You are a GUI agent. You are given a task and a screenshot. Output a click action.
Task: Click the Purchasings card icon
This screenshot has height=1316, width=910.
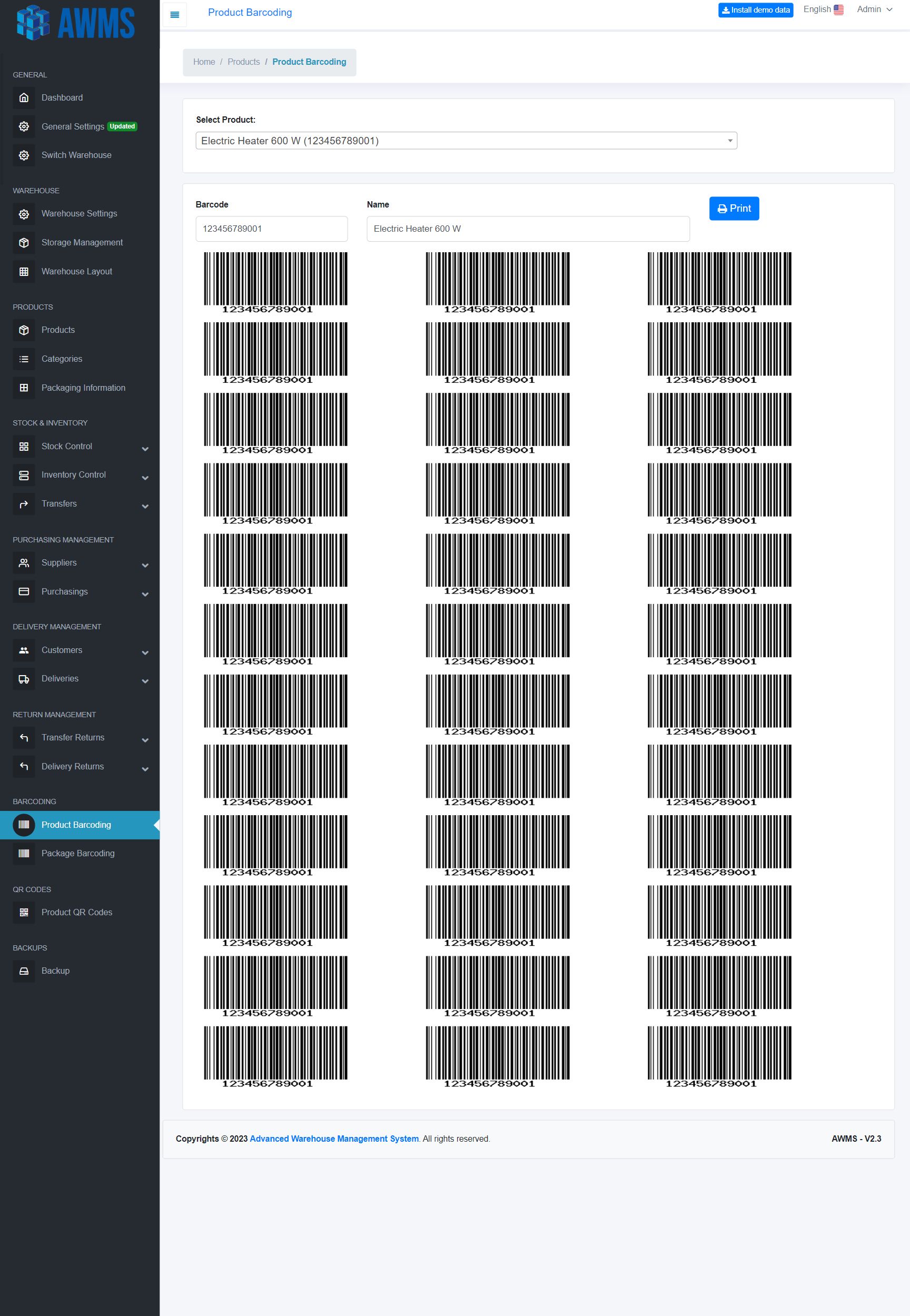click(24, 592)
